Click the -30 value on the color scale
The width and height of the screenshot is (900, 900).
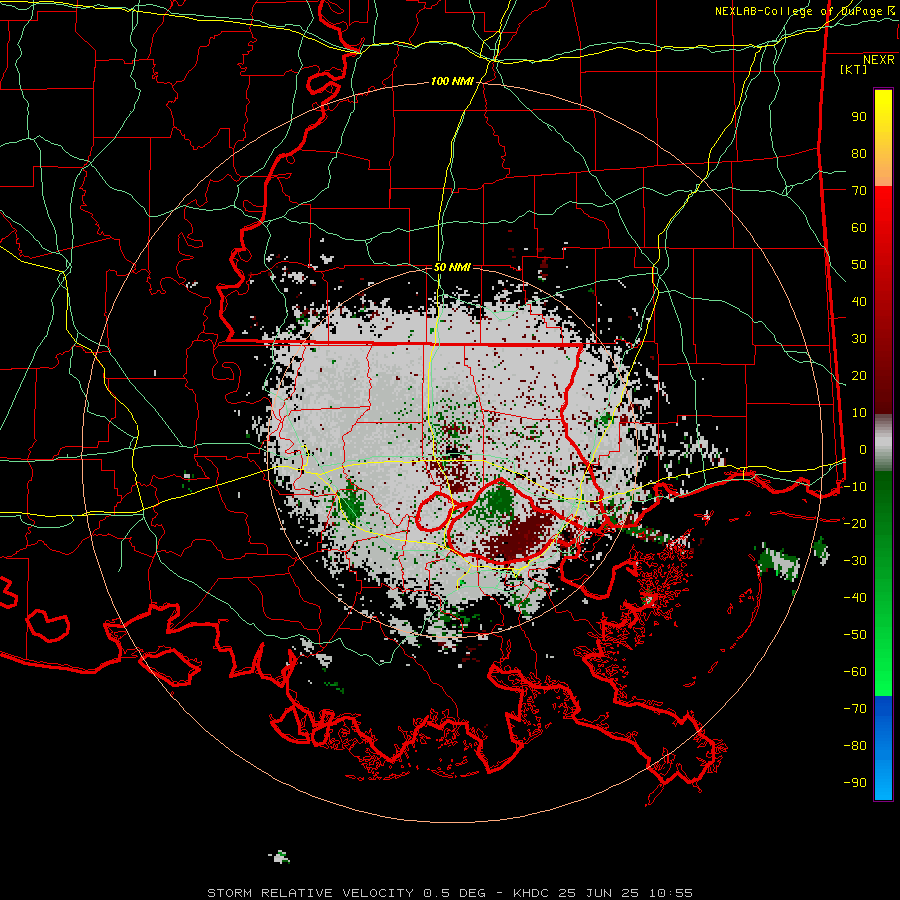point(855,561)
